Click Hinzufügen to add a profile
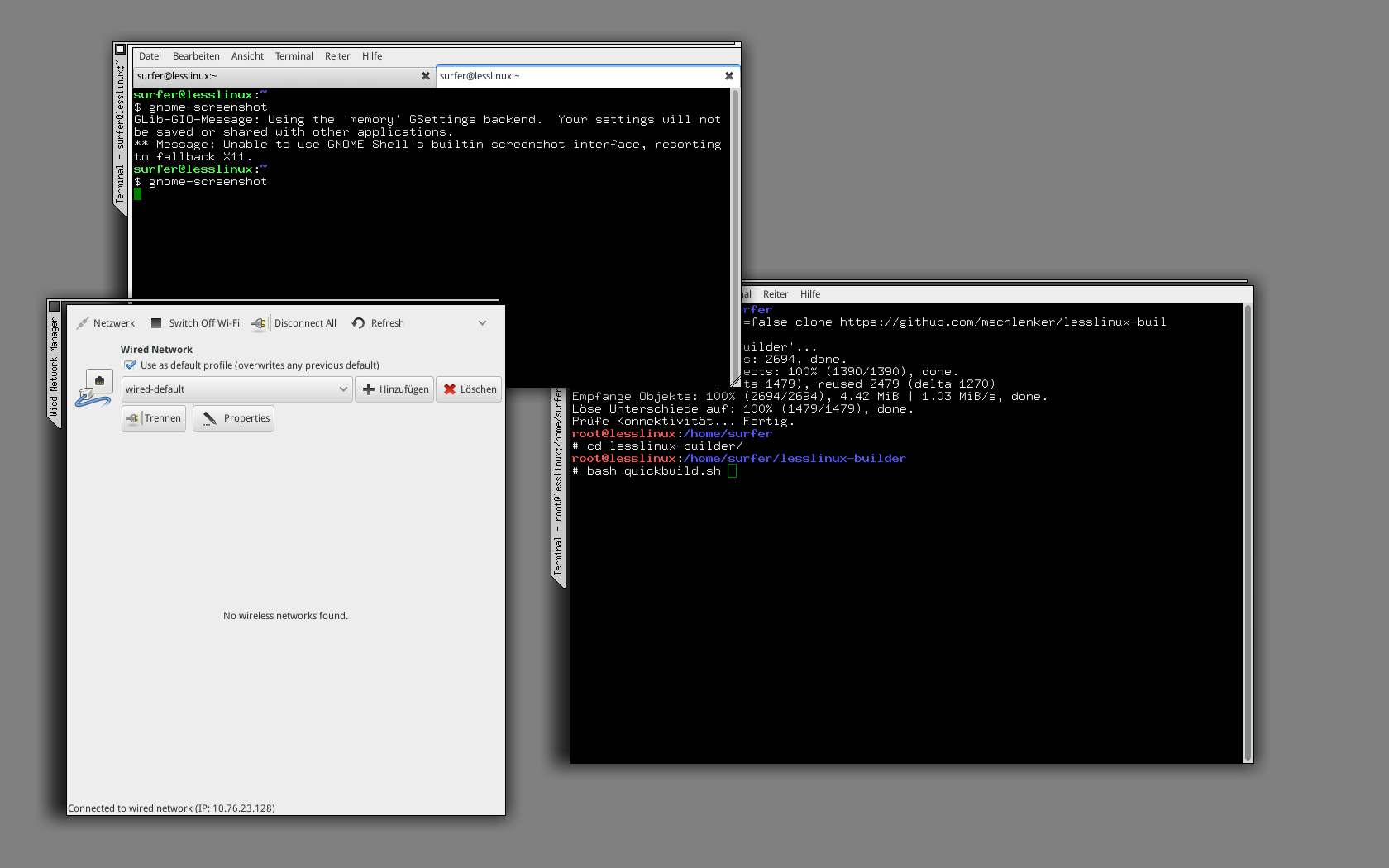1389x868 pixels. (x=394, y=389)
